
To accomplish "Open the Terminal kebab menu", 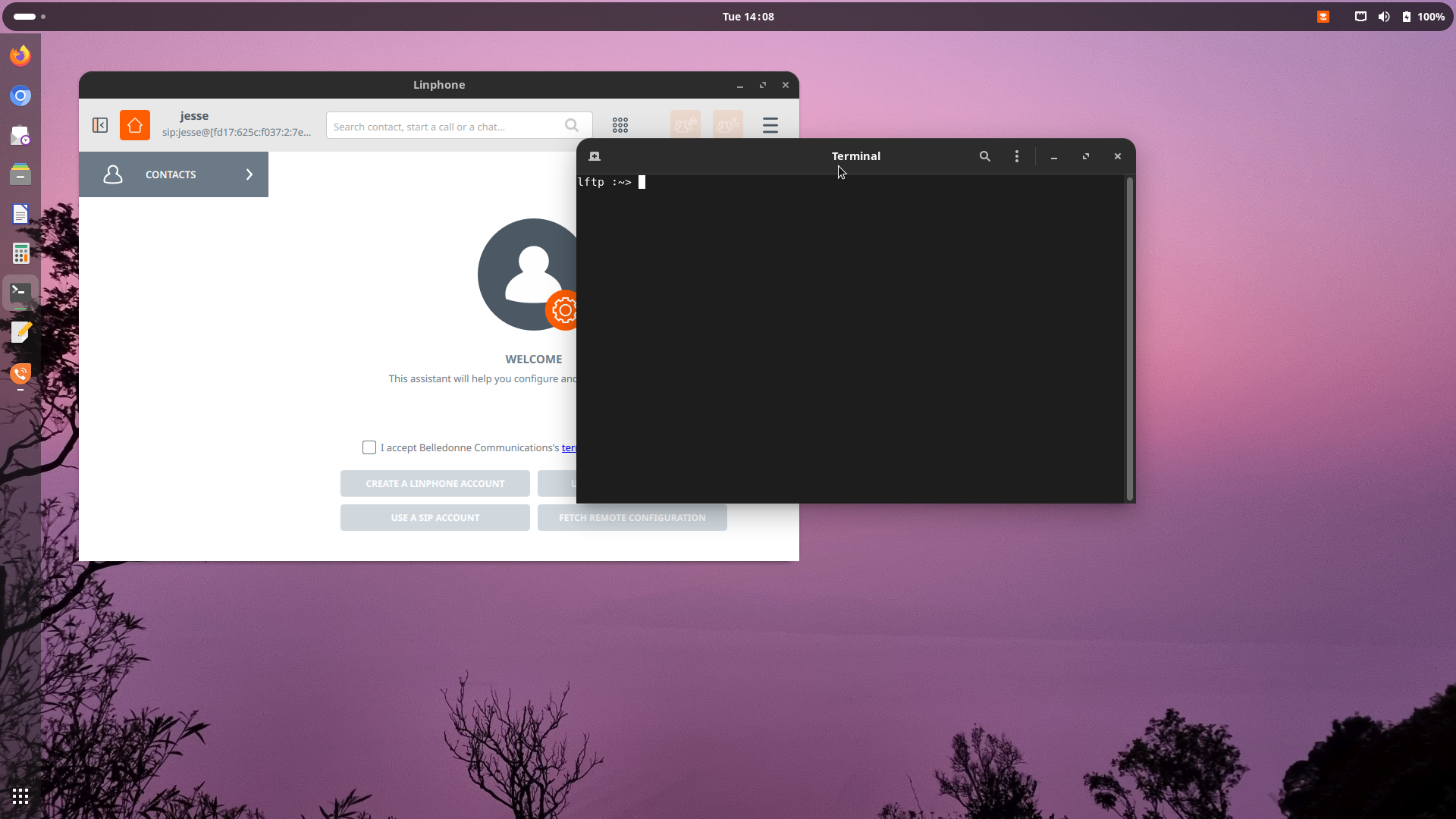I will [x=1017, y=156].
